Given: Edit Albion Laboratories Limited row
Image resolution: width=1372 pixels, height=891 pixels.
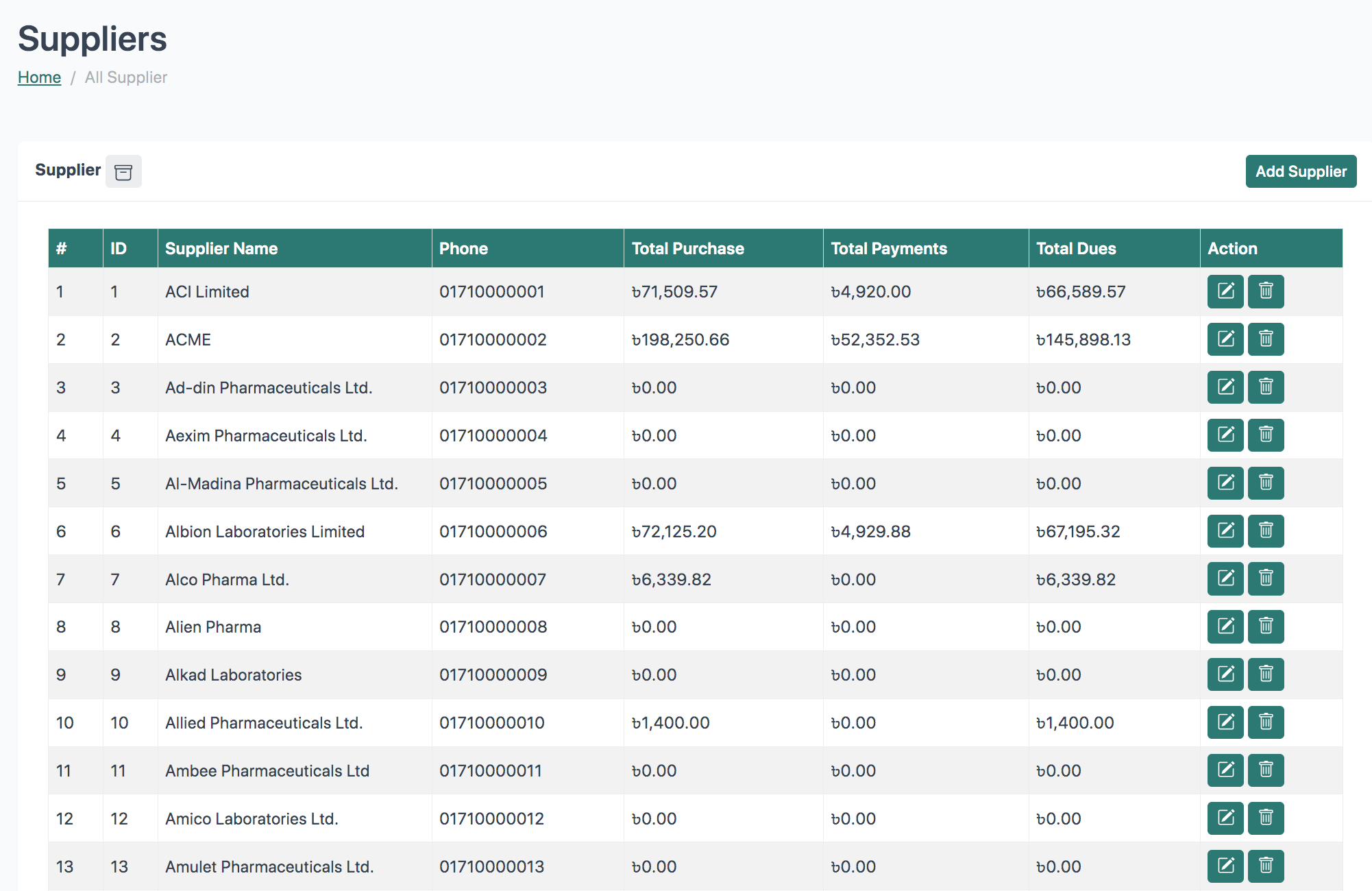Looking at the screenshot, I should 1225,531.
